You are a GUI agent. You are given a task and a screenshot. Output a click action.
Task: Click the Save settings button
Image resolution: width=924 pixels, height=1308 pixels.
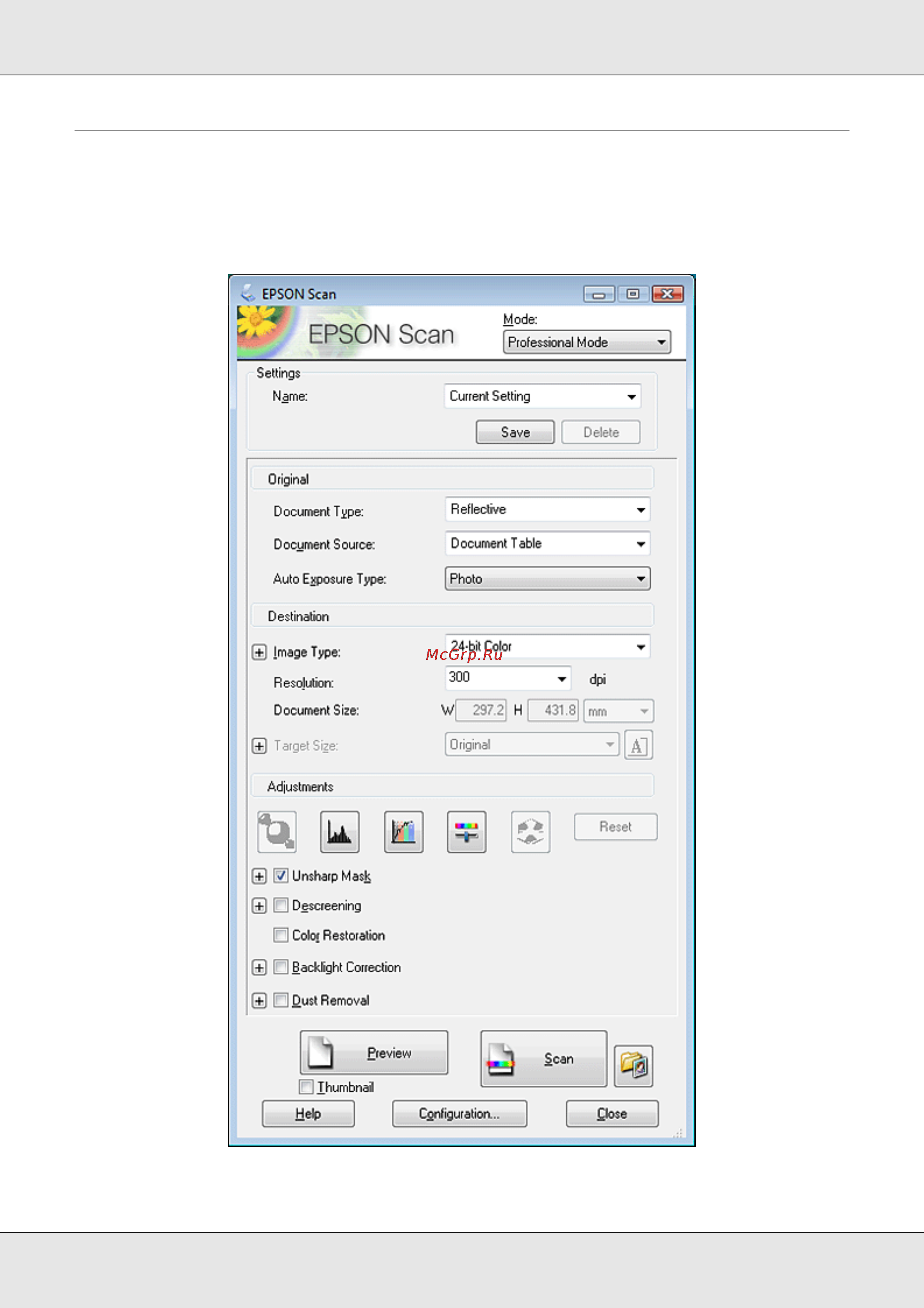[x=515, y=432]
